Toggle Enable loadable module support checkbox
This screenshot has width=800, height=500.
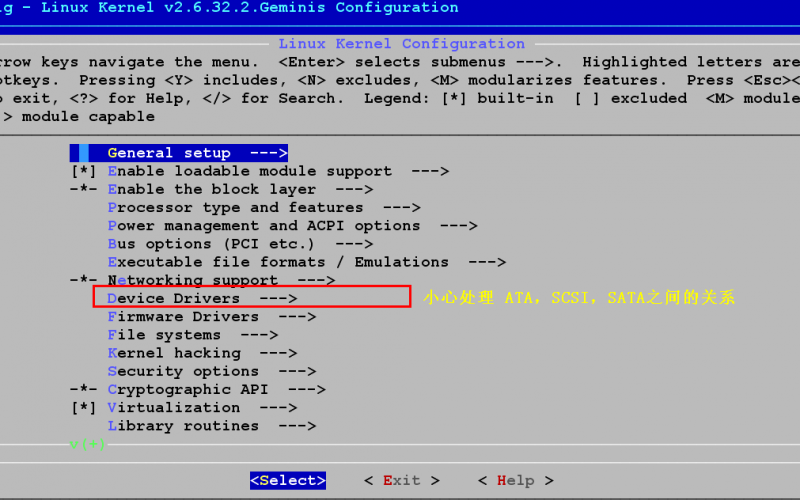point(83,172)
